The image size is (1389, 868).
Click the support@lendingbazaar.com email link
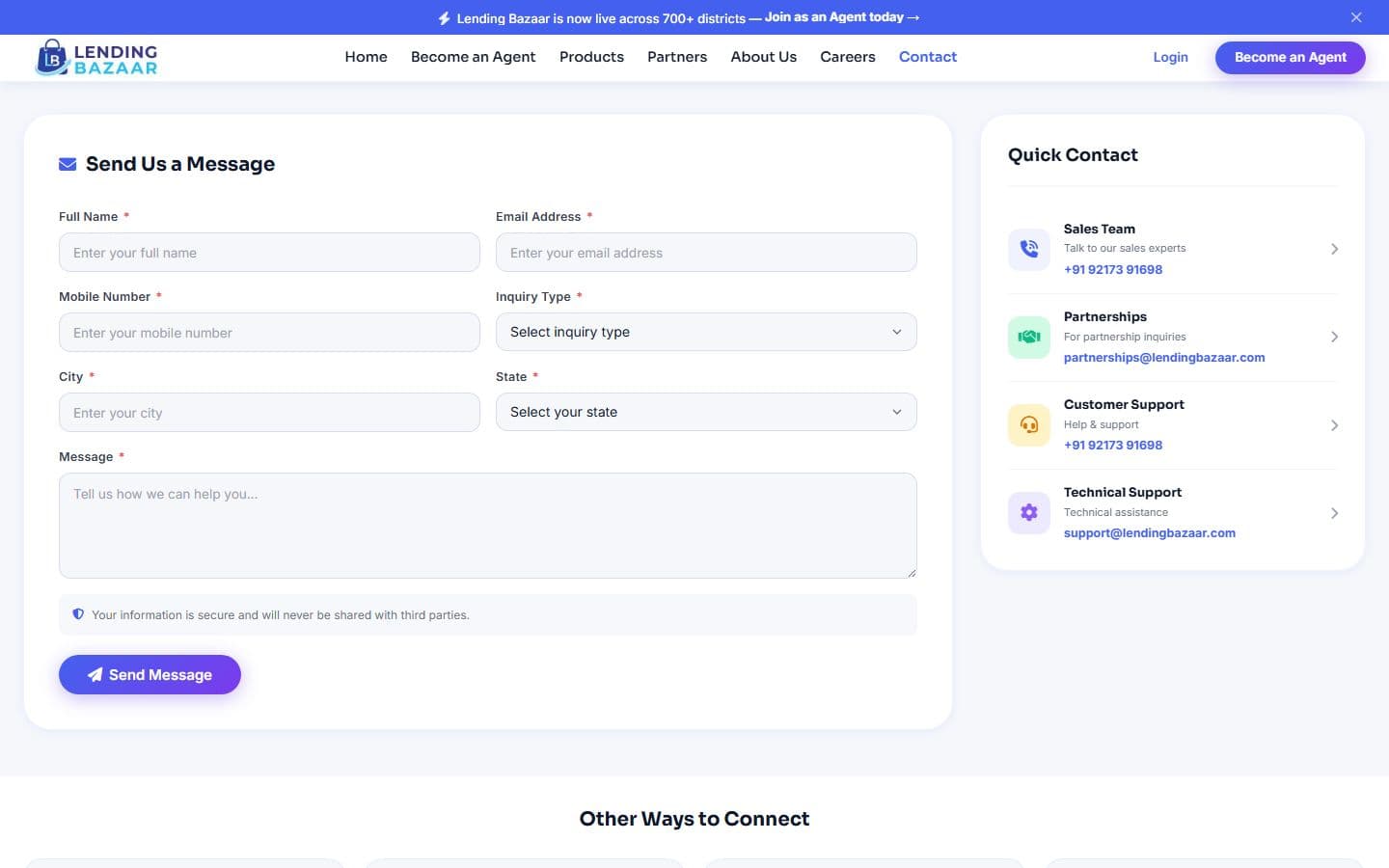tap(1150, 532)
